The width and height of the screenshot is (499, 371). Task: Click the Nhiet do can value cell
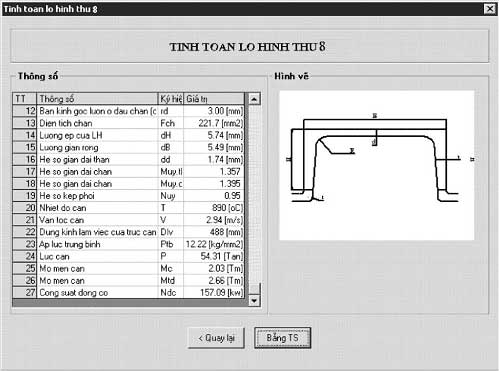tap(214, 208)
